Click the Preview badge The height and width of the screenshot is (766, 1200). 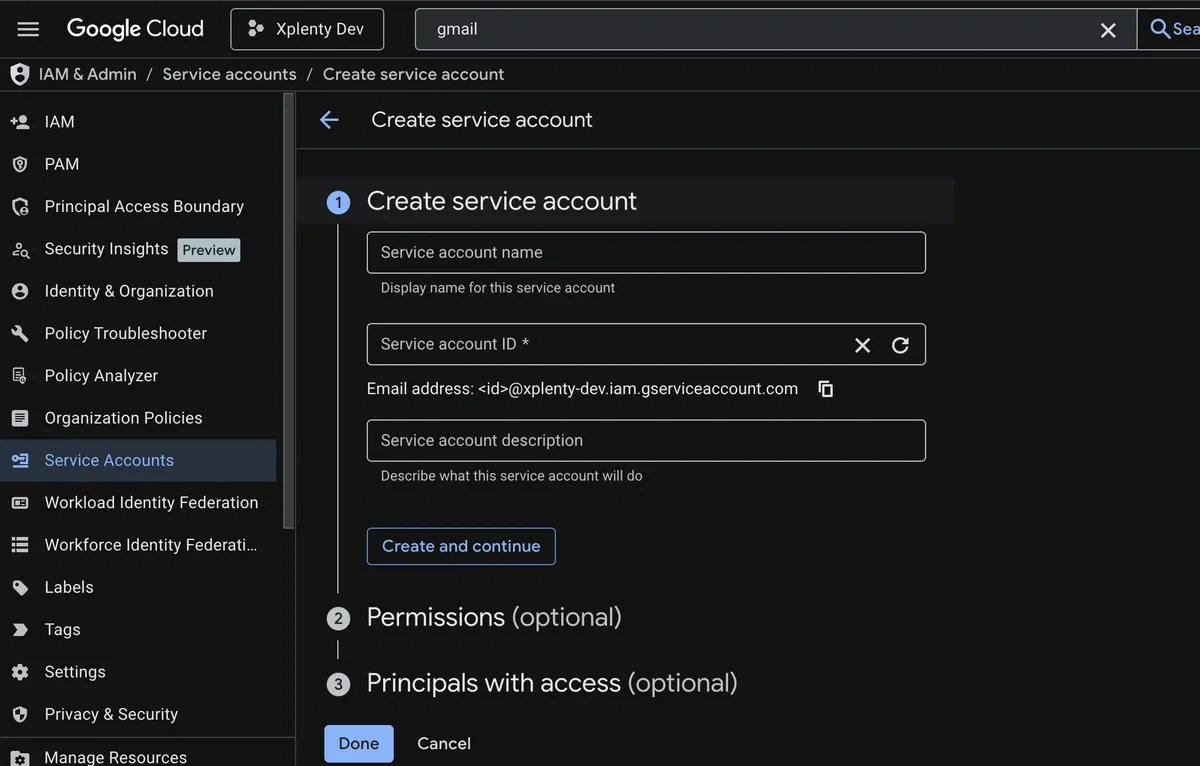[209, 250]
